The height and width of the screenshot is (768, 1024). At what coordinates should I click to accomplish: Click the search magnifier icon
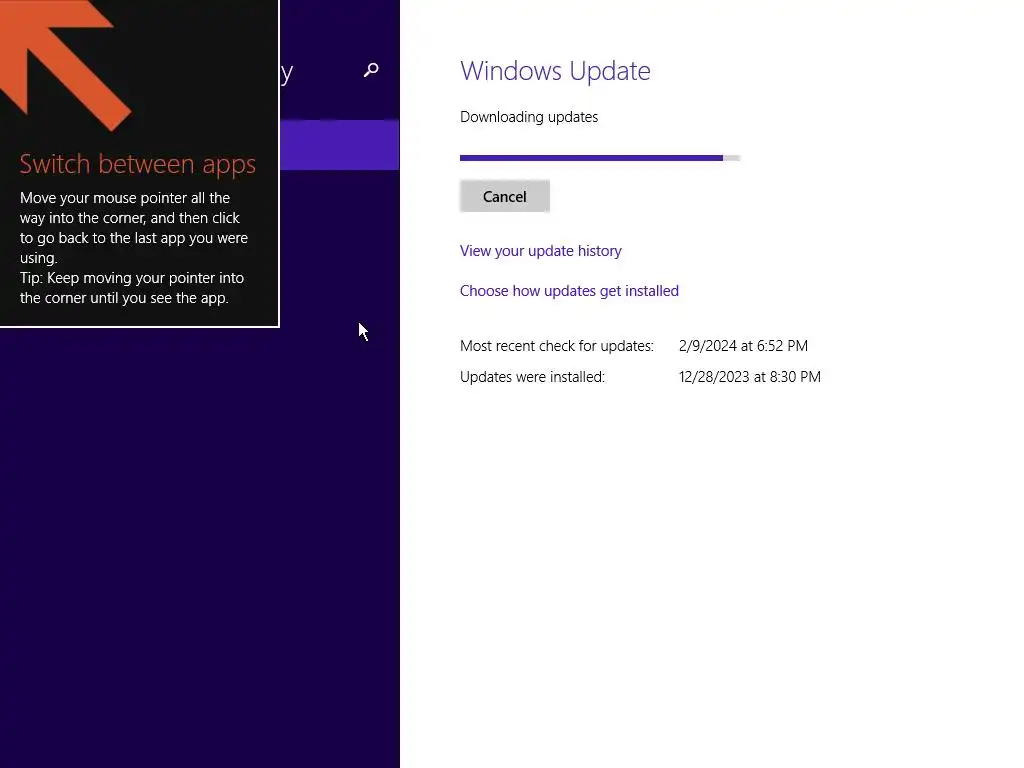(371, 70)
